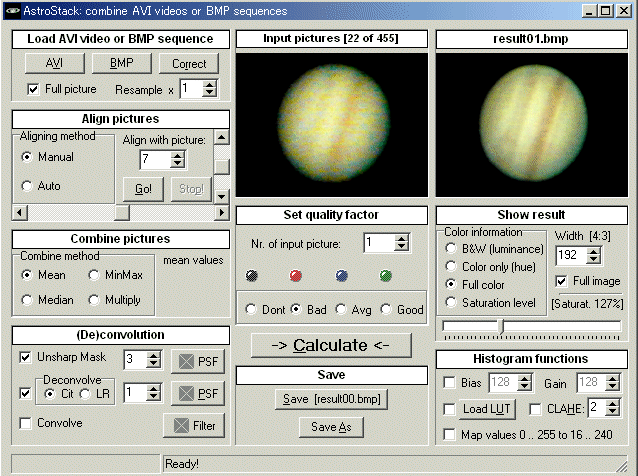The image size is (638, 476).
Task: Toggle the Deconvolve checkbox
Action: [25, 393]
